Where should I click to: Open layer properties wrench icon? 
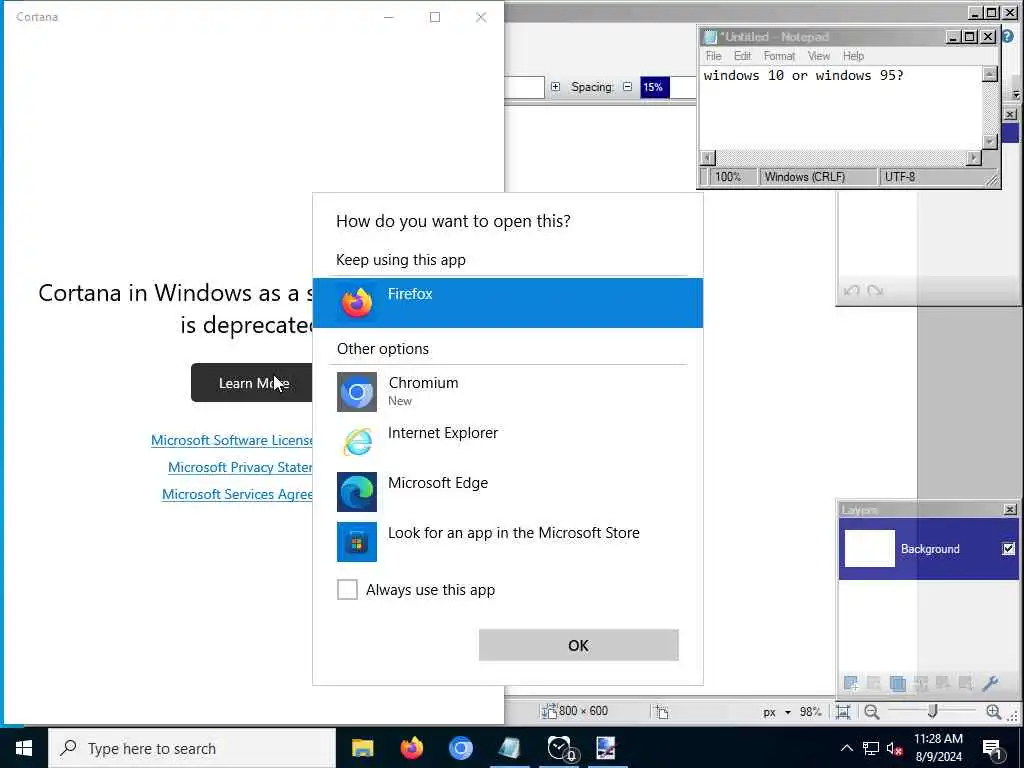point(990,684)
